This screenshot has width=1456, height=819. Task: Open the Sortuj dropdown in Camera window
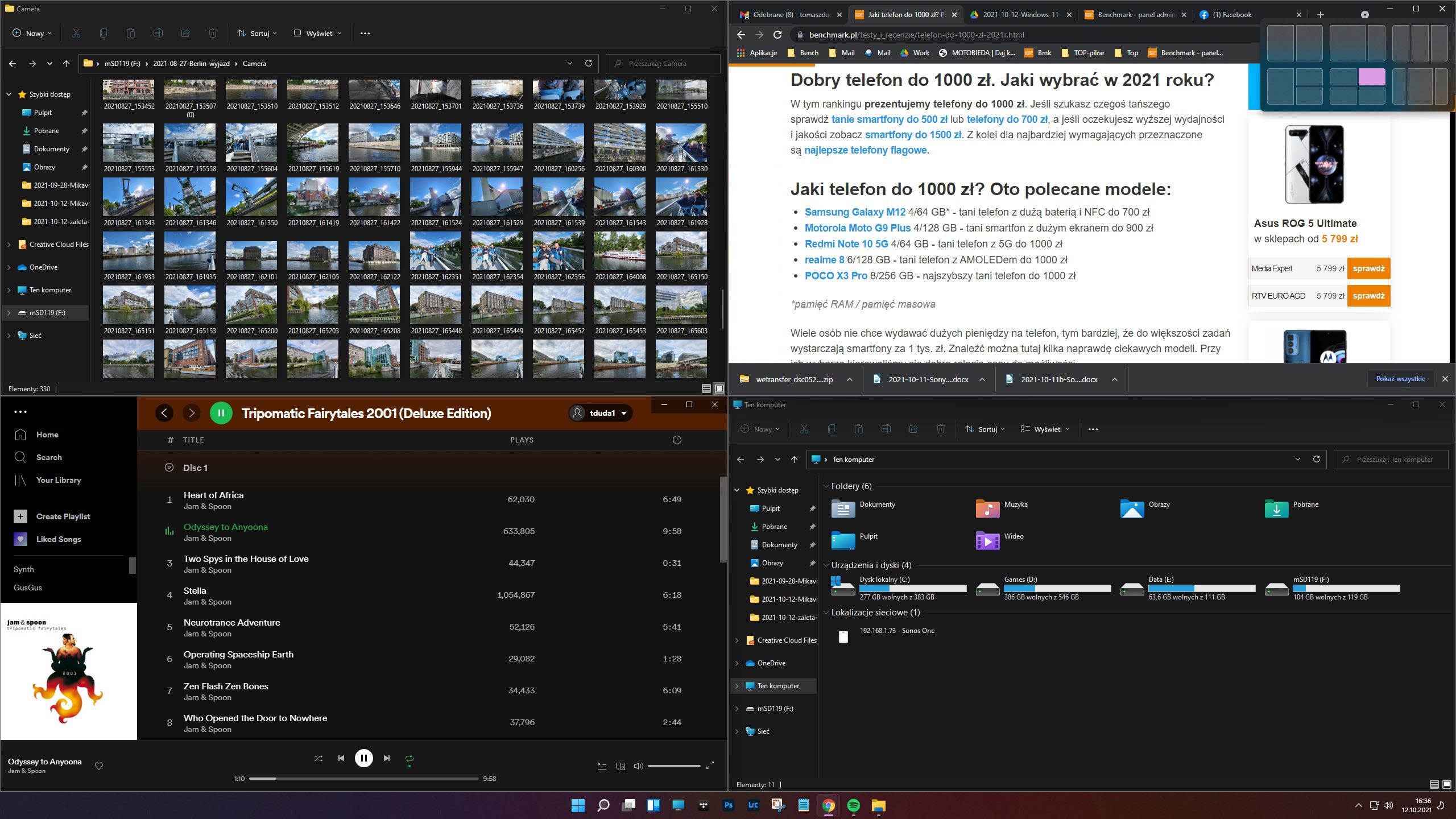(257, 33)
